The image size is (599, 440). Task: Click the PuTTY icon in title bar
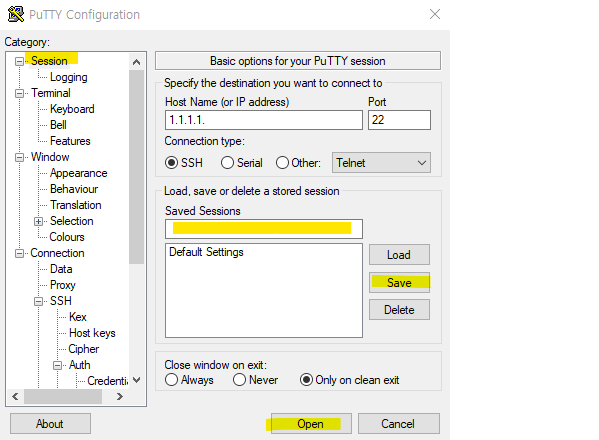[x=16, y=15]
